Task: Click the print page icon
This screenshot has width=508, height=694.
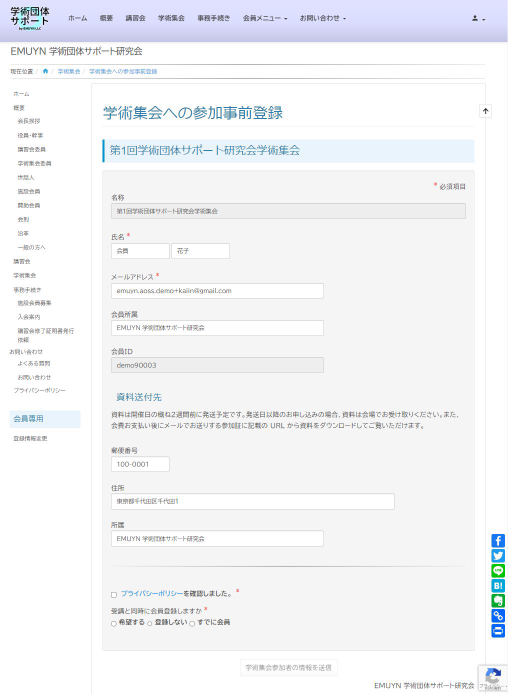Action: pyautogui.click(x=498, y=631)
